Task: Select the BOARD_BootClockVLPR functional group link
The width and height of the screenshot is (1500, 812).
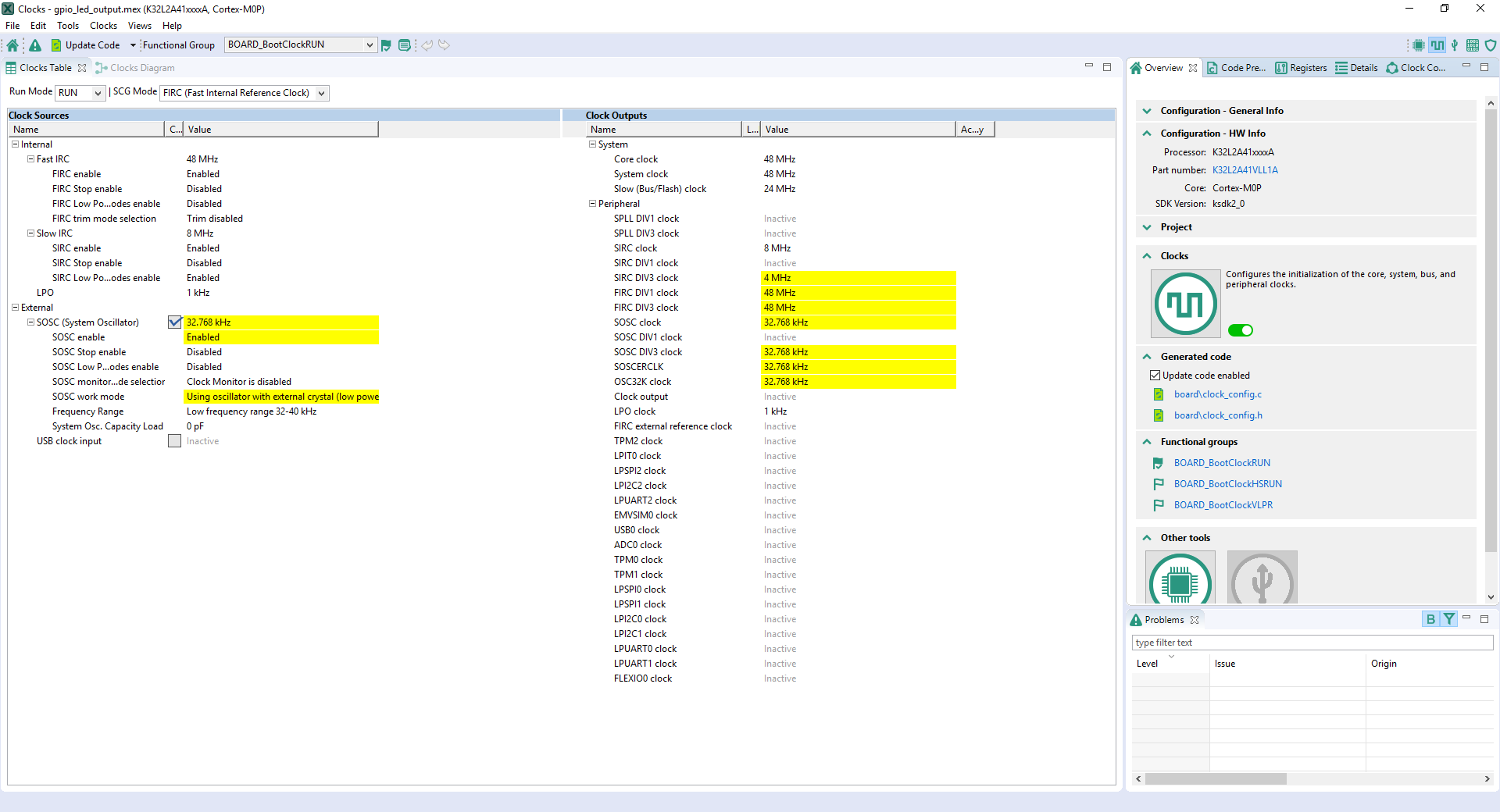Action: (x=1223, y=505)
